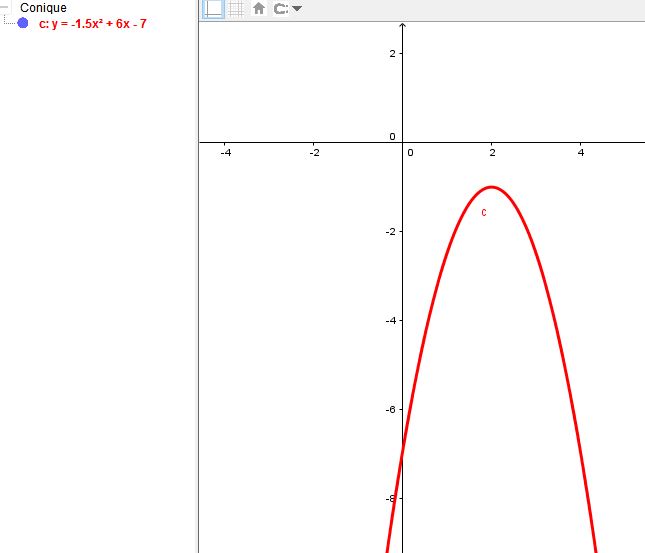Select the Conique category label
645x553 pixels.
(43, 8)
